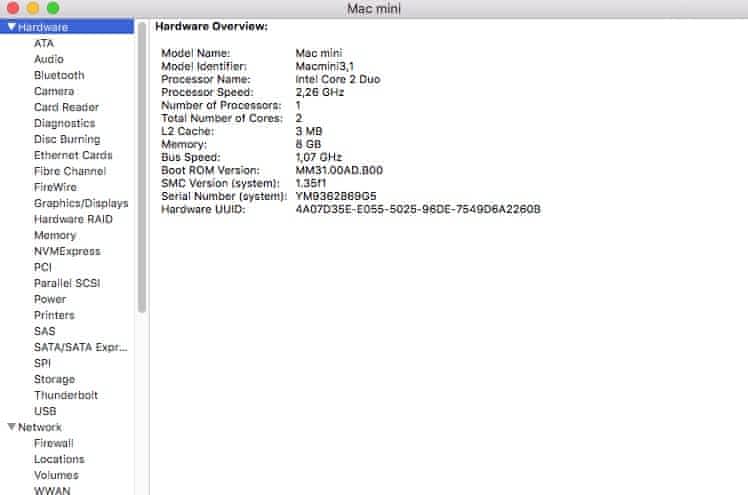This screenshot has width=748, height=495.
Task: Click the processor name Intel Core 2 Duo
Action: click(338, 79)
